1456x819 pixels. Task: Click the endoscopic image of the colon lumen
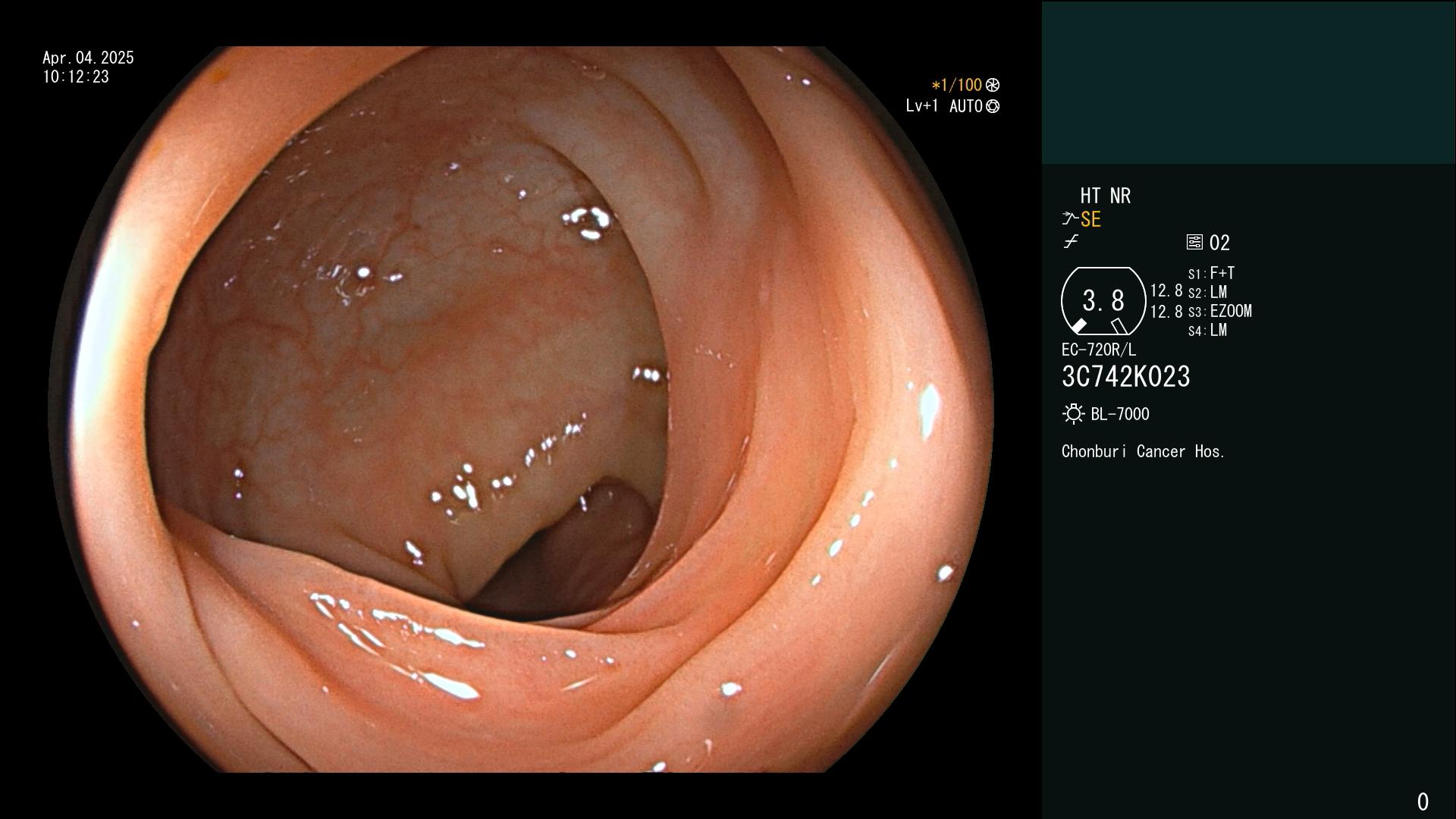521,409
